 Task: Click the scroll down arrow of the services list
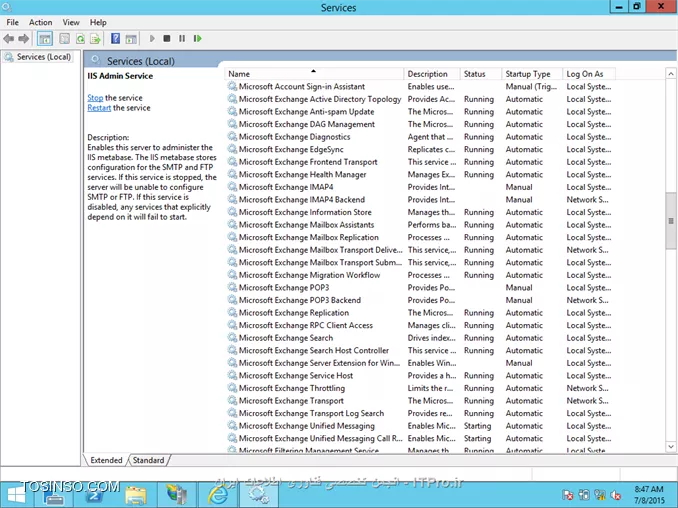671,447
